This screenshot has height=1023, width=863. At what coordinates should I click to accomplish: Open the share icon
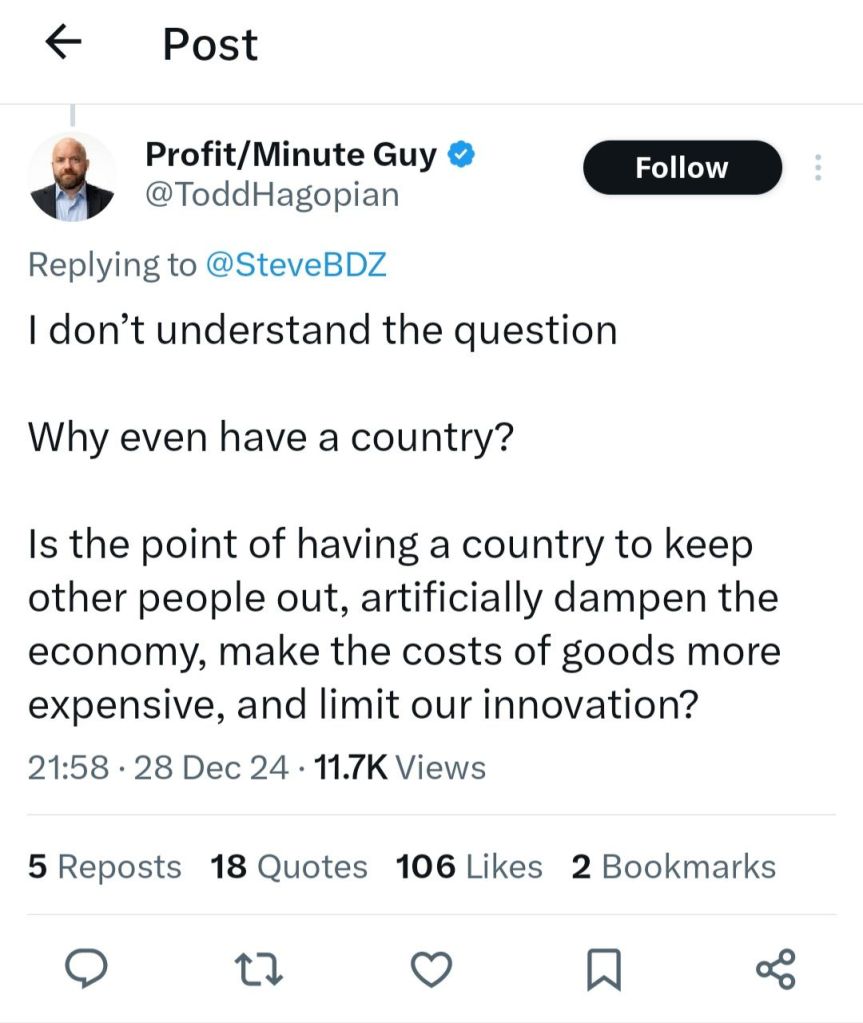[777, 968]
